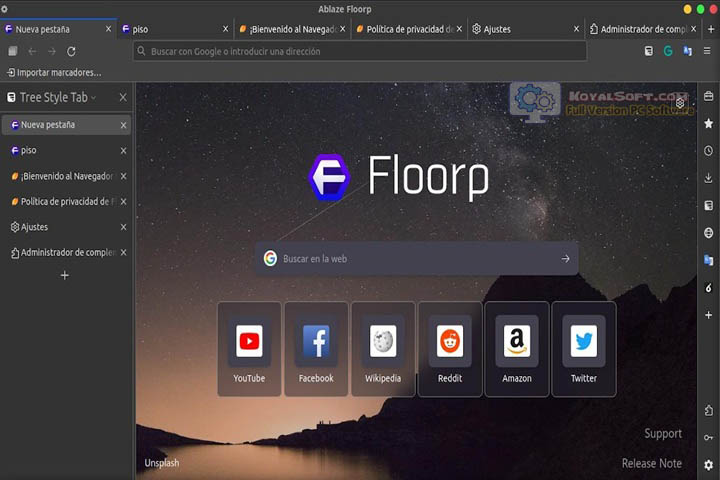Viewport: 720px width, 480px height.
Task: Go back to previous page
Action: tap(32, 51)
